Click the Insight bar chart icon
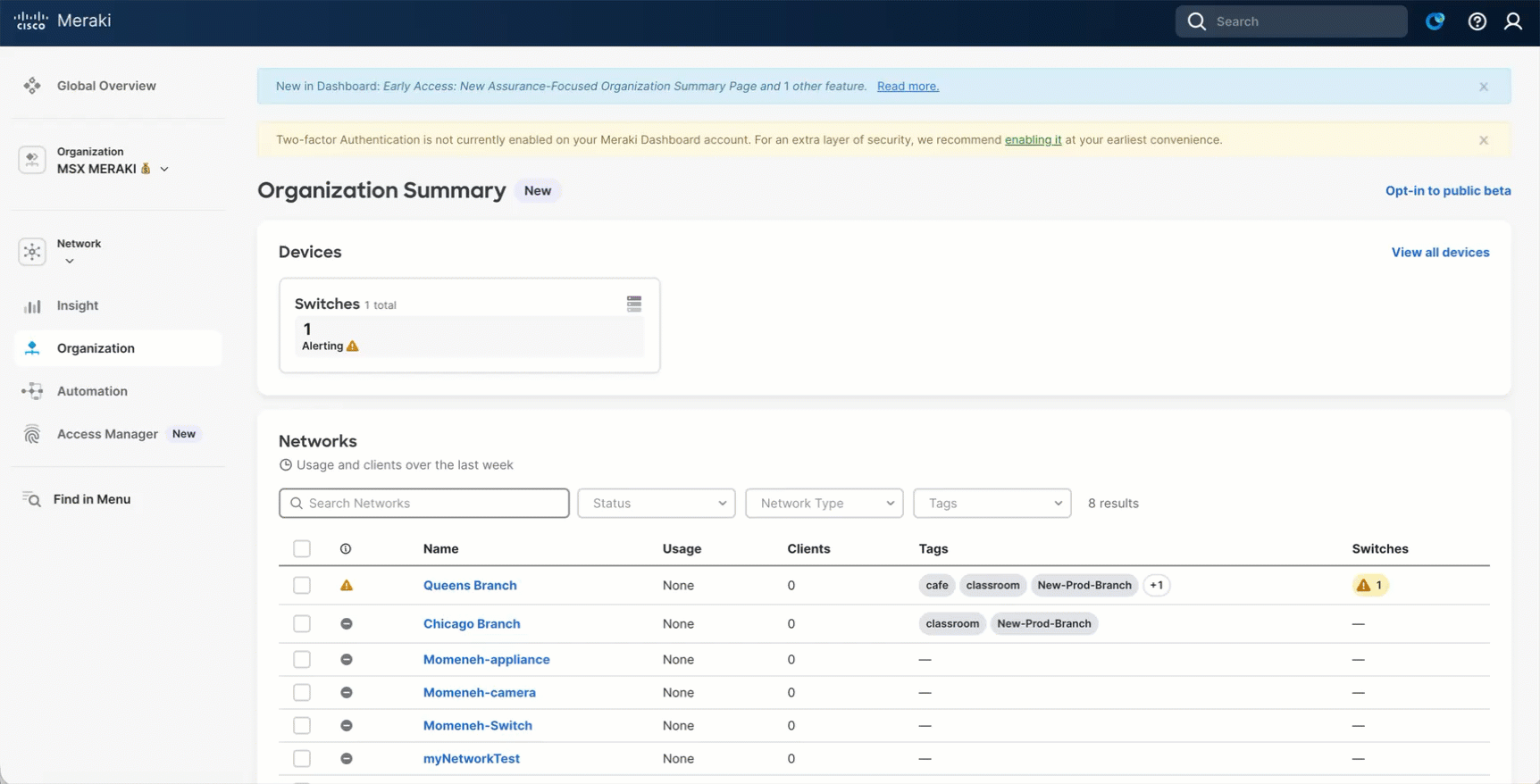Image resolution: width=1540 pixels, height=784 pixels. (32, 305)
